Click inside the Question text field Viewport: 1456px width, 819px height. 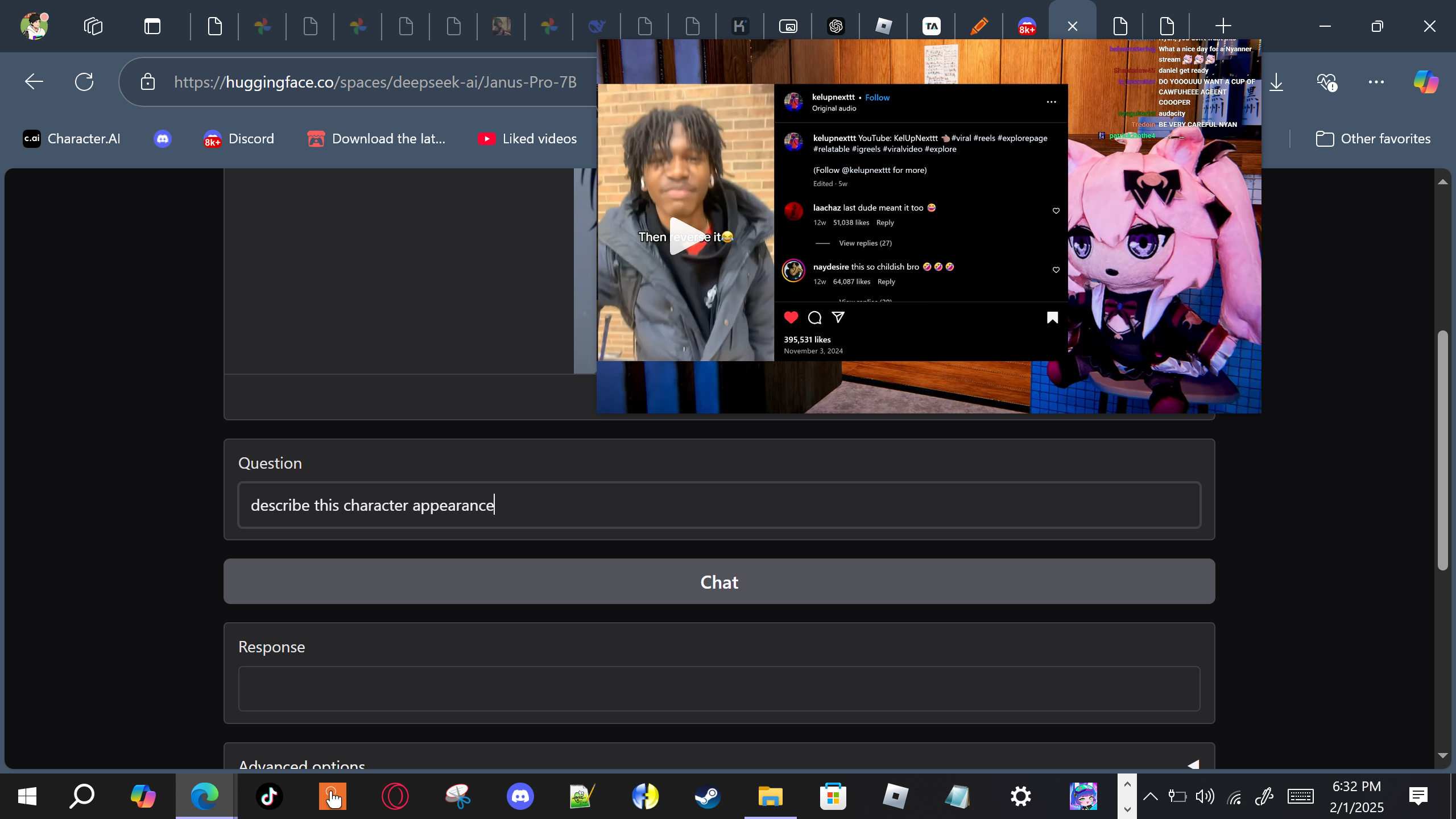click(719, 505)
